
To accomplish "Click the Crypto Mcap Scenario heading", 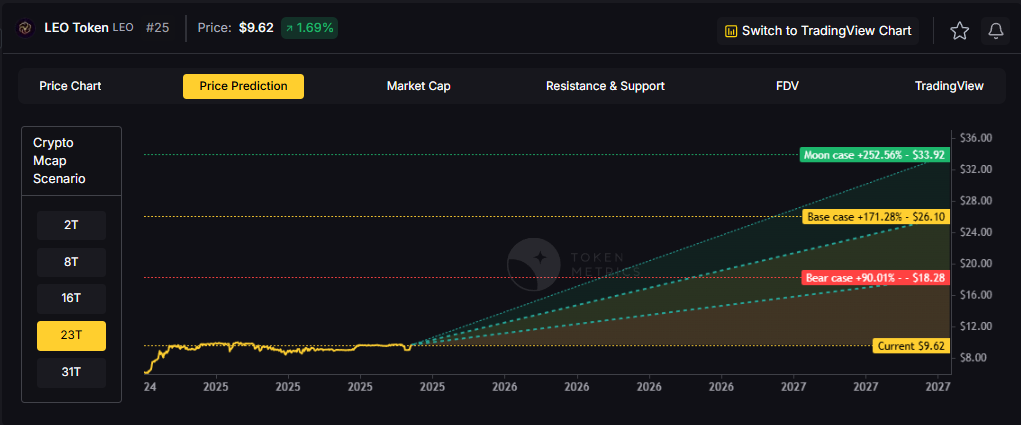I will 59,161.
